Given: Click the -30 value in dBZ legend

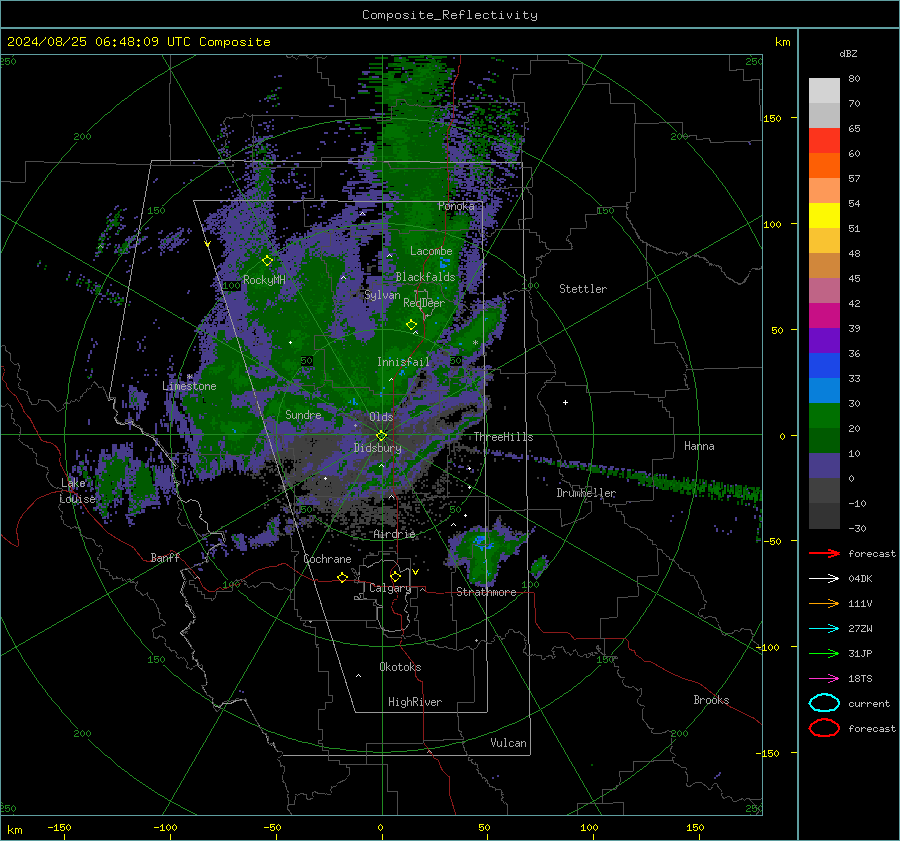Looking at the screenshot, I should coord(857,528).
